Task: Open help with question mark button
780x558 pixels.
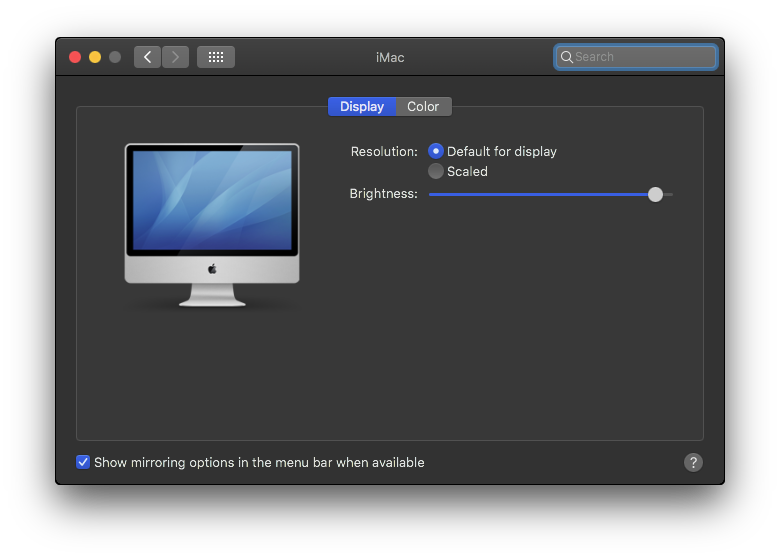Action: (693, 463)
